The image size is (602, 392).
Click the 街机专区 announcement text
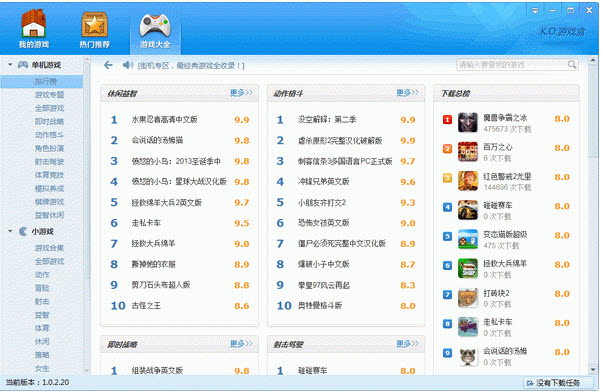(x=191, y=66)
